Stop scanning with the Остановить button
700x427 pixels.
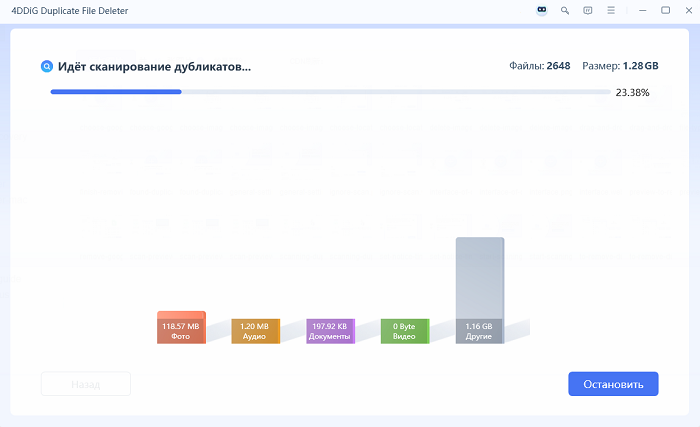[x=613, y=384]
